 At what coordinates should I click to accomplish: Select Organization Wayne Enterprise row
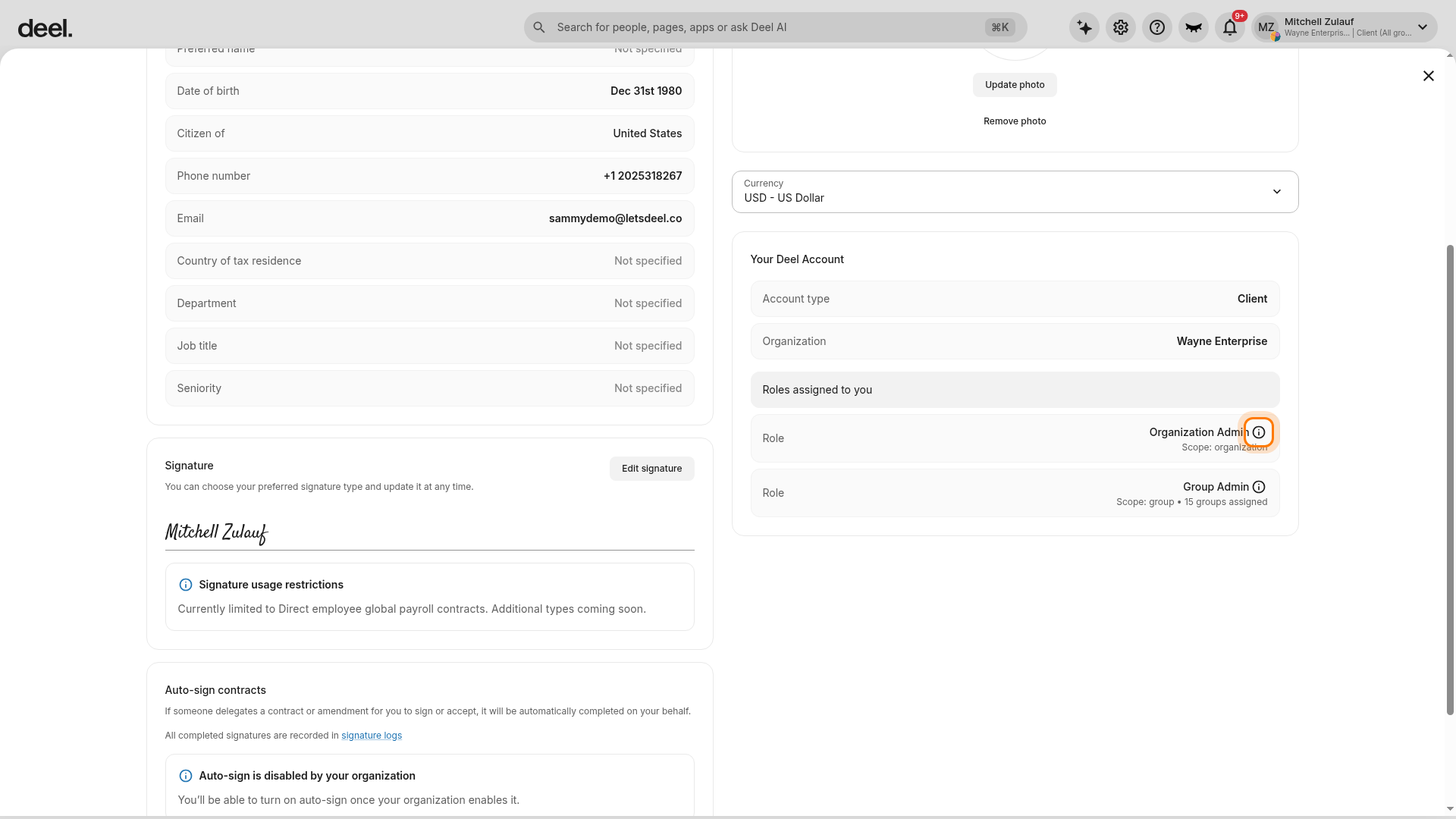pyautogui.click(x=1015, y=341)
